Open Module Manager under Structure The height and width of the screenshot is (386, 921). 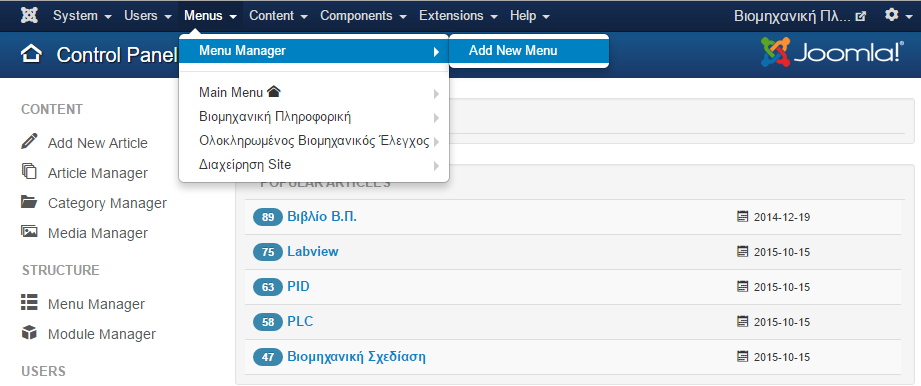[102, 334]
